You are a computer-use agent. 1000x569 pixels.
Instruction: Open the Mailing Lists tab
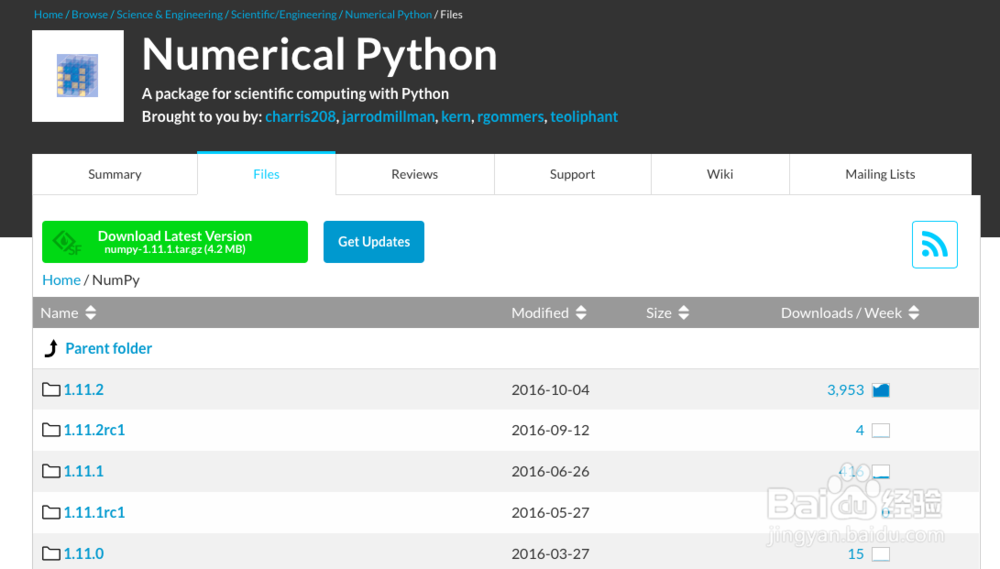pos(880,174)
